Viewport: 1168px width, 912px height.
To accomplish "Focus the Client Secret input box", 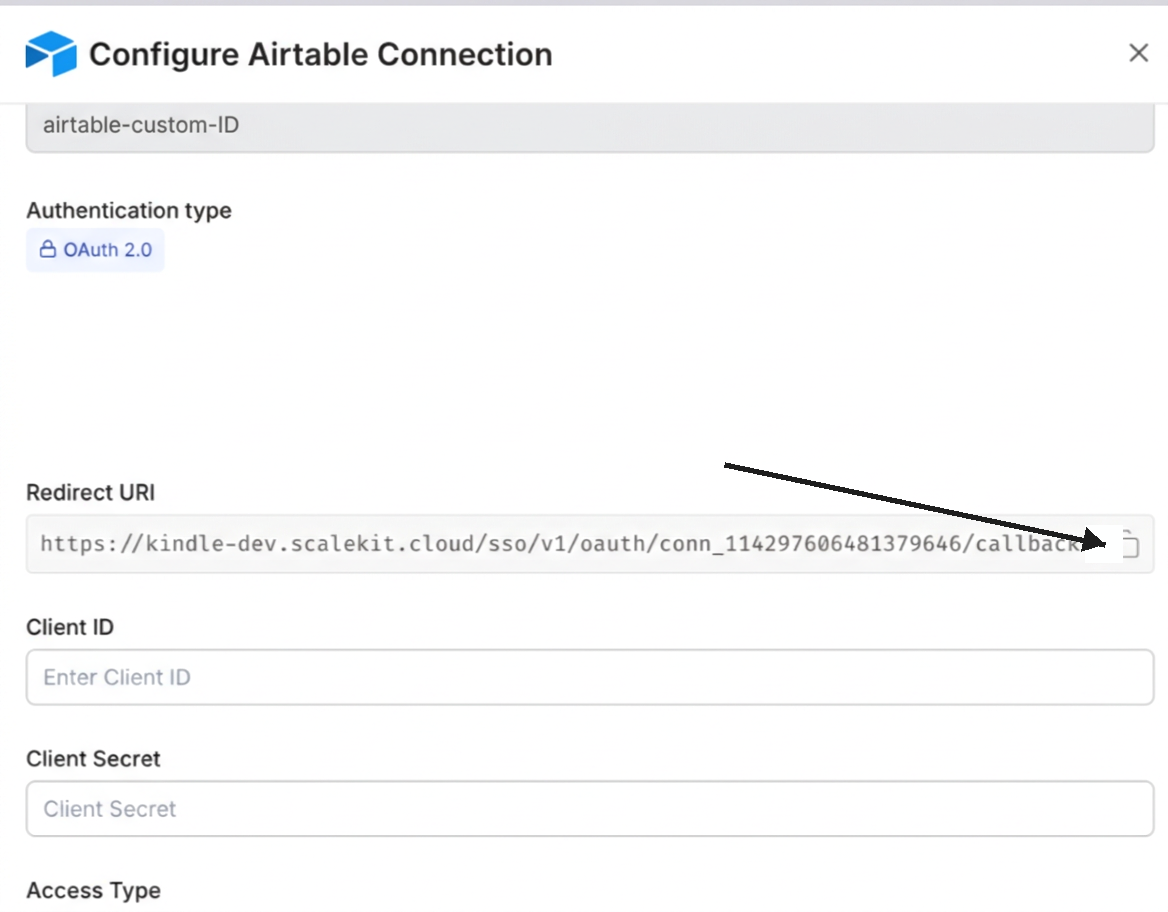I will (590, 809).
